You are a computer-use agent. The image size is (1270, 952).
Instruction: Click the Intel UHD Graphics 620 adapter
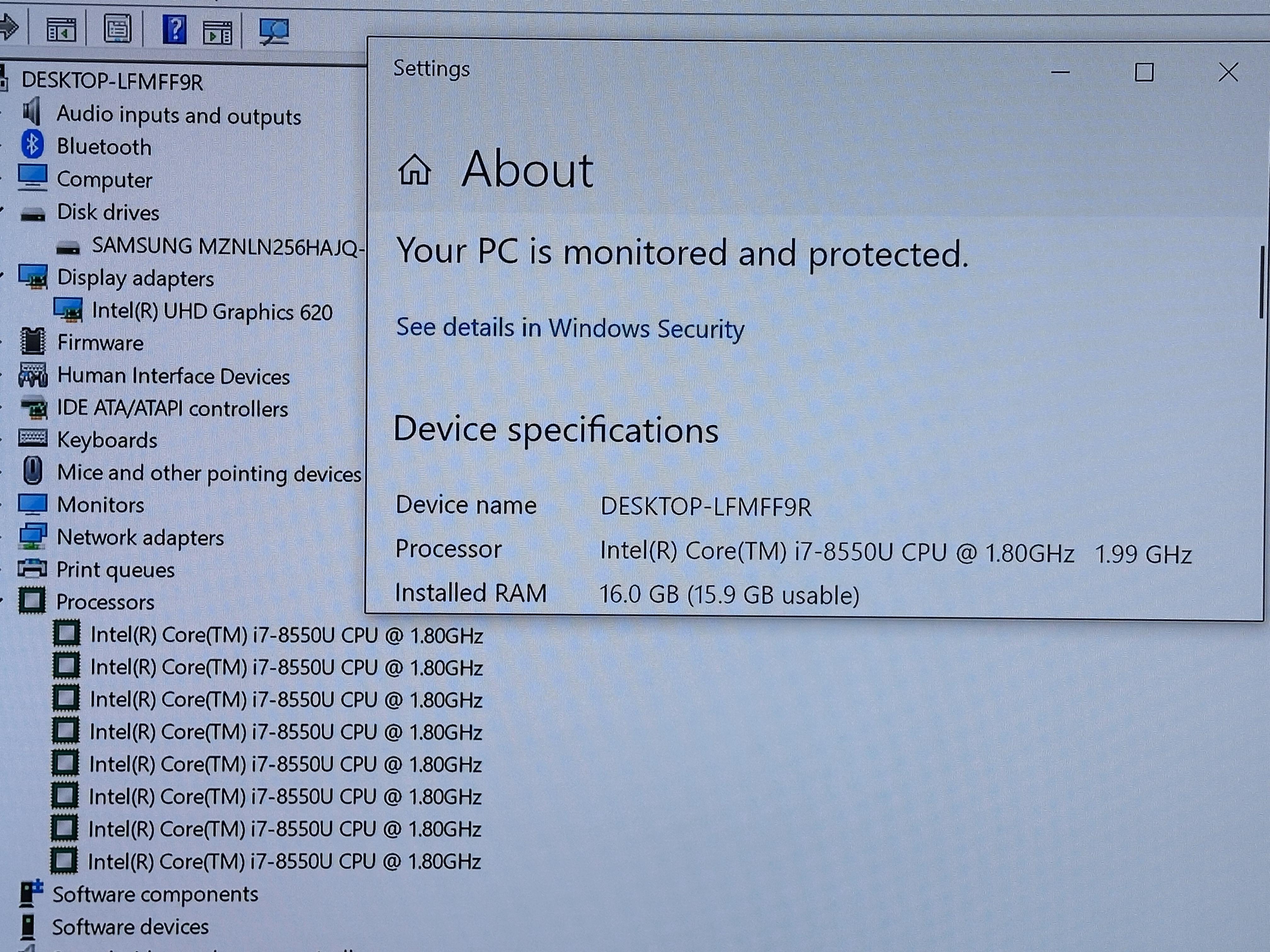click(x=211, y=312)
